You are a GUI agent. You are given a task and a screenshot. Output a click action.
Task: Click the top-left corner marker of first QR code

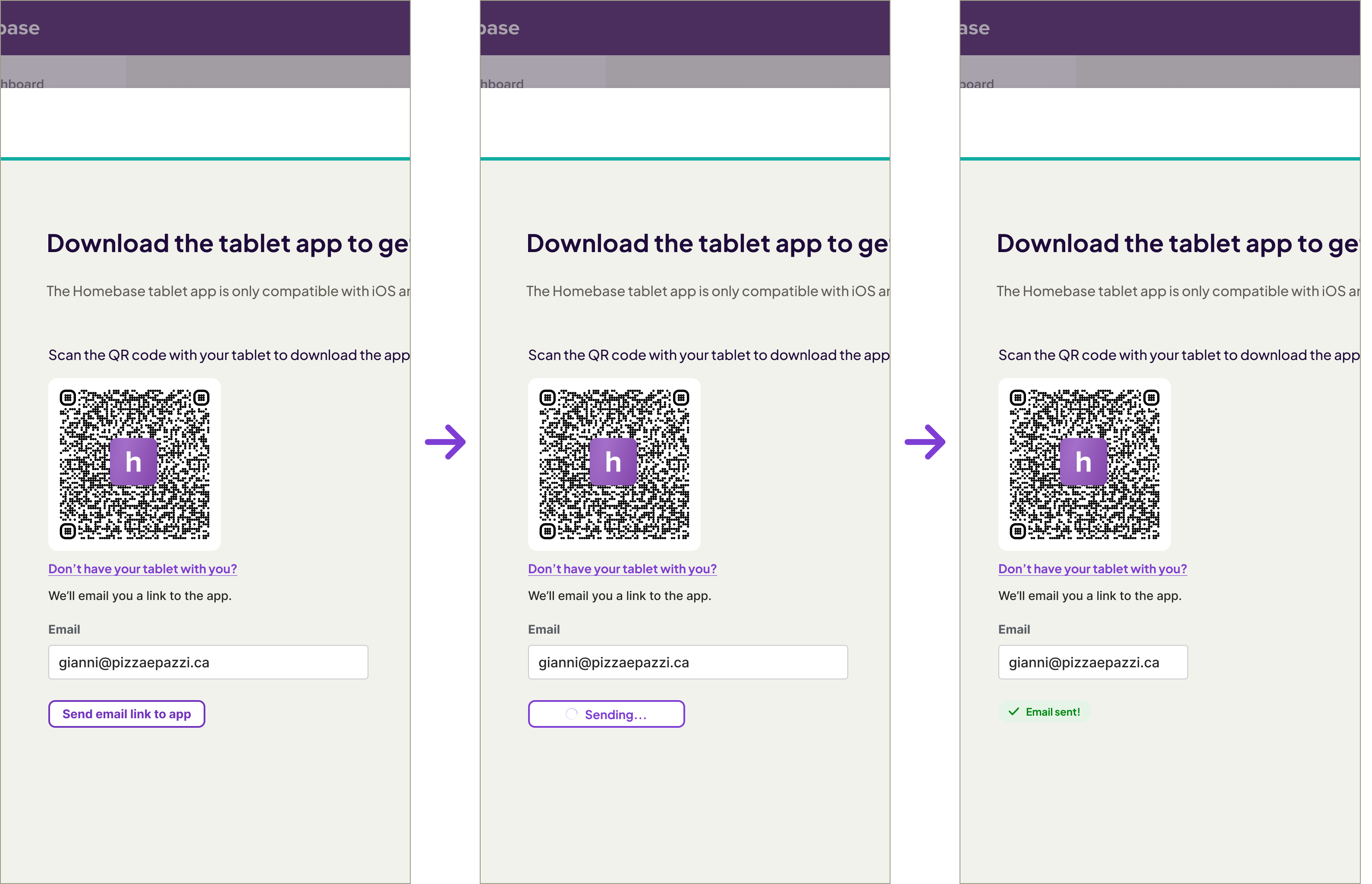tap(68, 398)
